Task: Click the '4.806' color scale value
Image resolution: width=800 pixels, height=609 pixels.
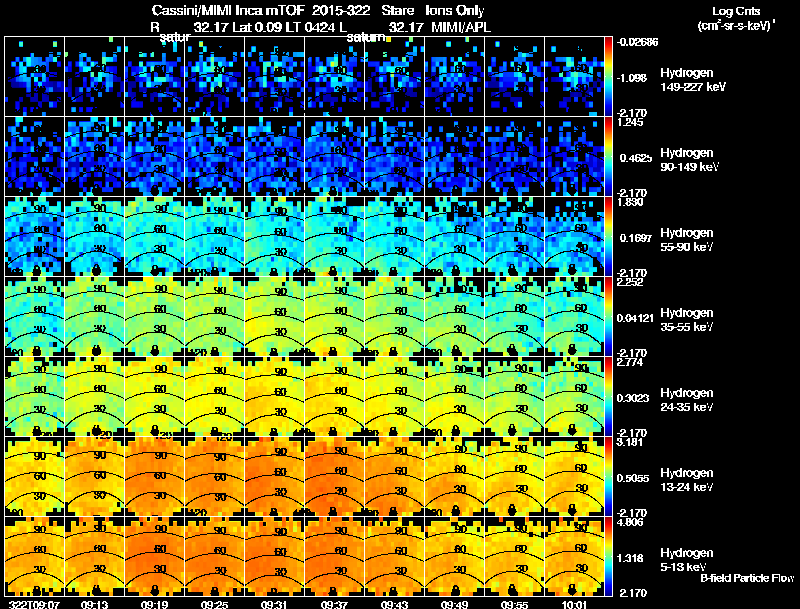Action: (x=630, y=522)
